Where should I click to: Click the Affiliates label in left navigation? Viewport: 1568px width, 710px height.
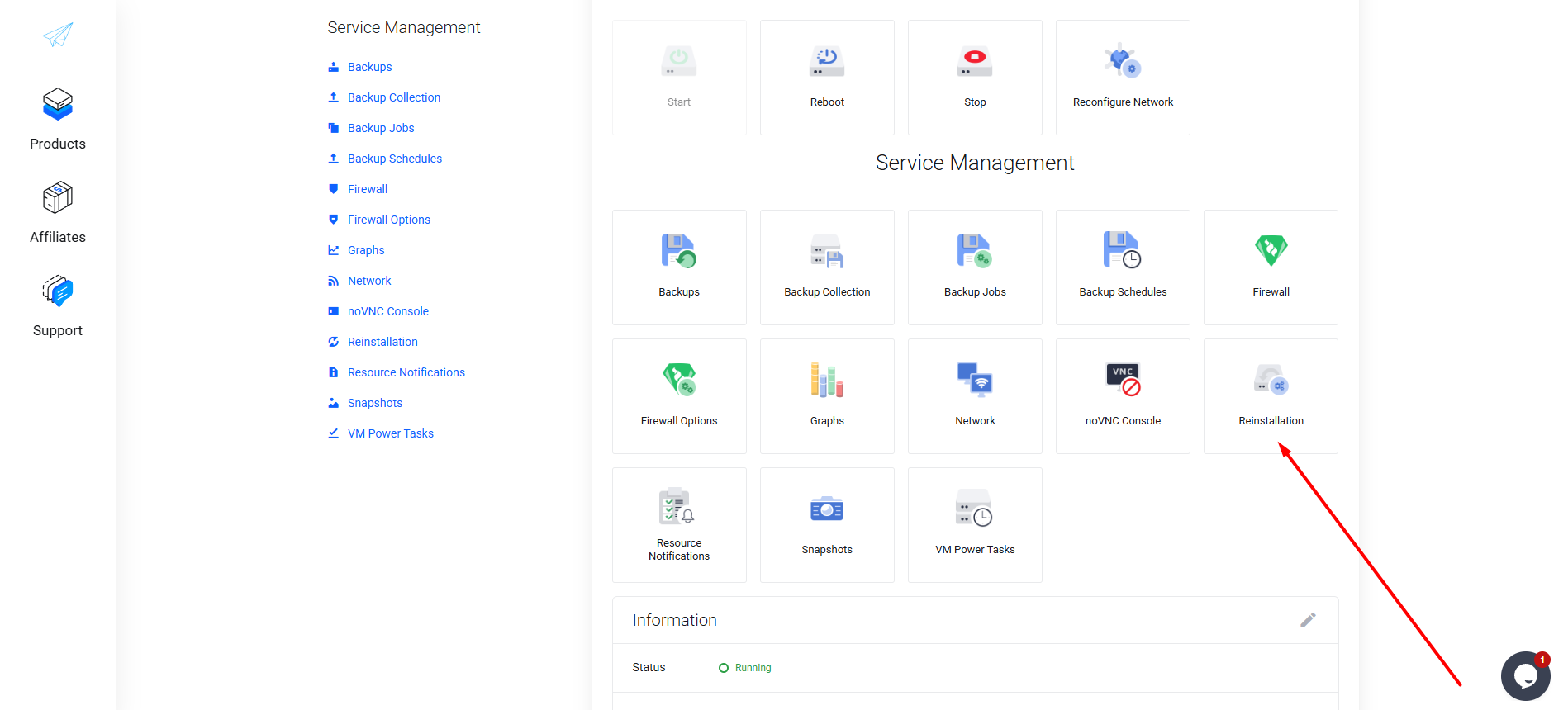click(x=58, y=237)
